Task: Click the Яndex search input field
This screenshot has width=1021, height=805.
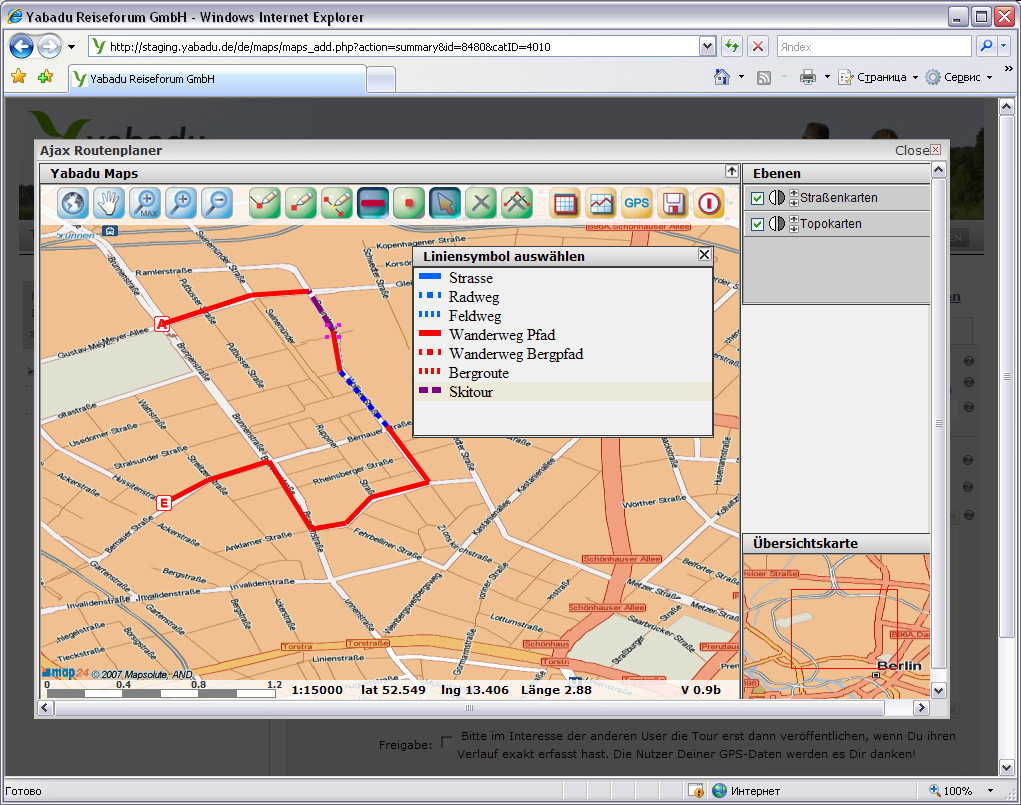Action: (x=874, y=46)
